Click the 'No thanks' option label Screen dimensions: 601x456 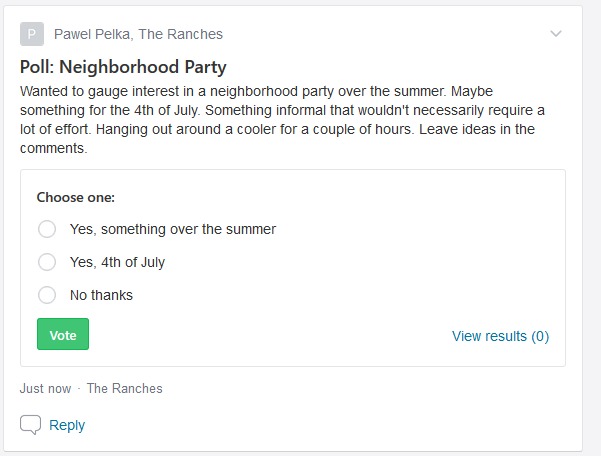point(101,295)
